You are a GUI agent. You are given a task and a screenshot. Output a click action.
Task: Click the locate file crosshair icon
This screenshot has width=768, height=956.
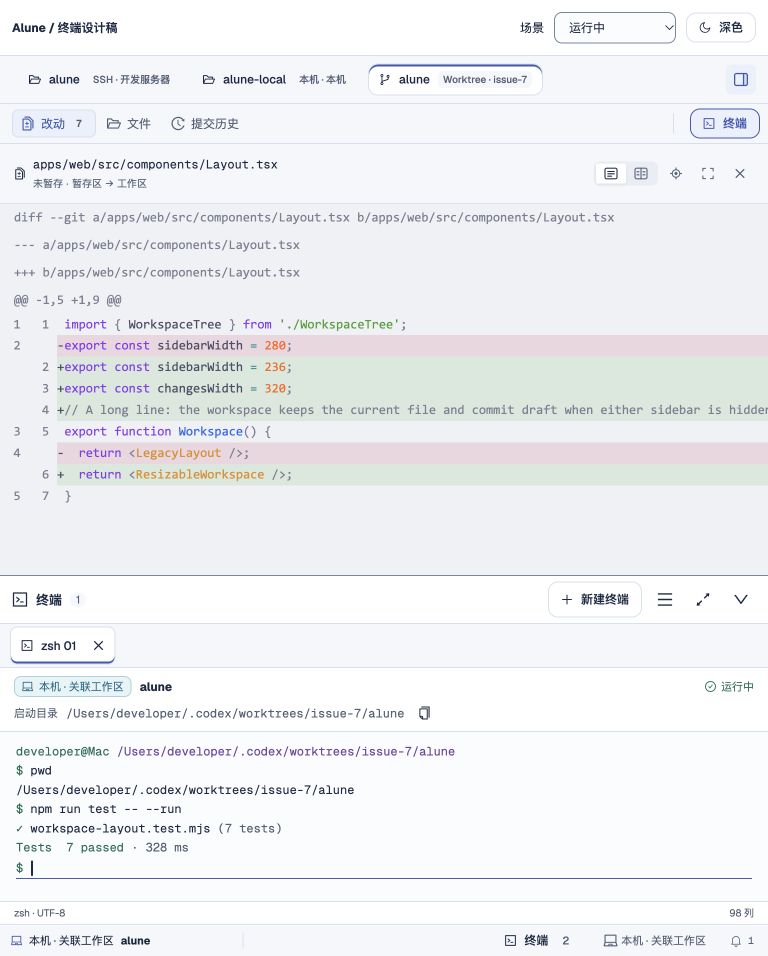pos(676,174)
